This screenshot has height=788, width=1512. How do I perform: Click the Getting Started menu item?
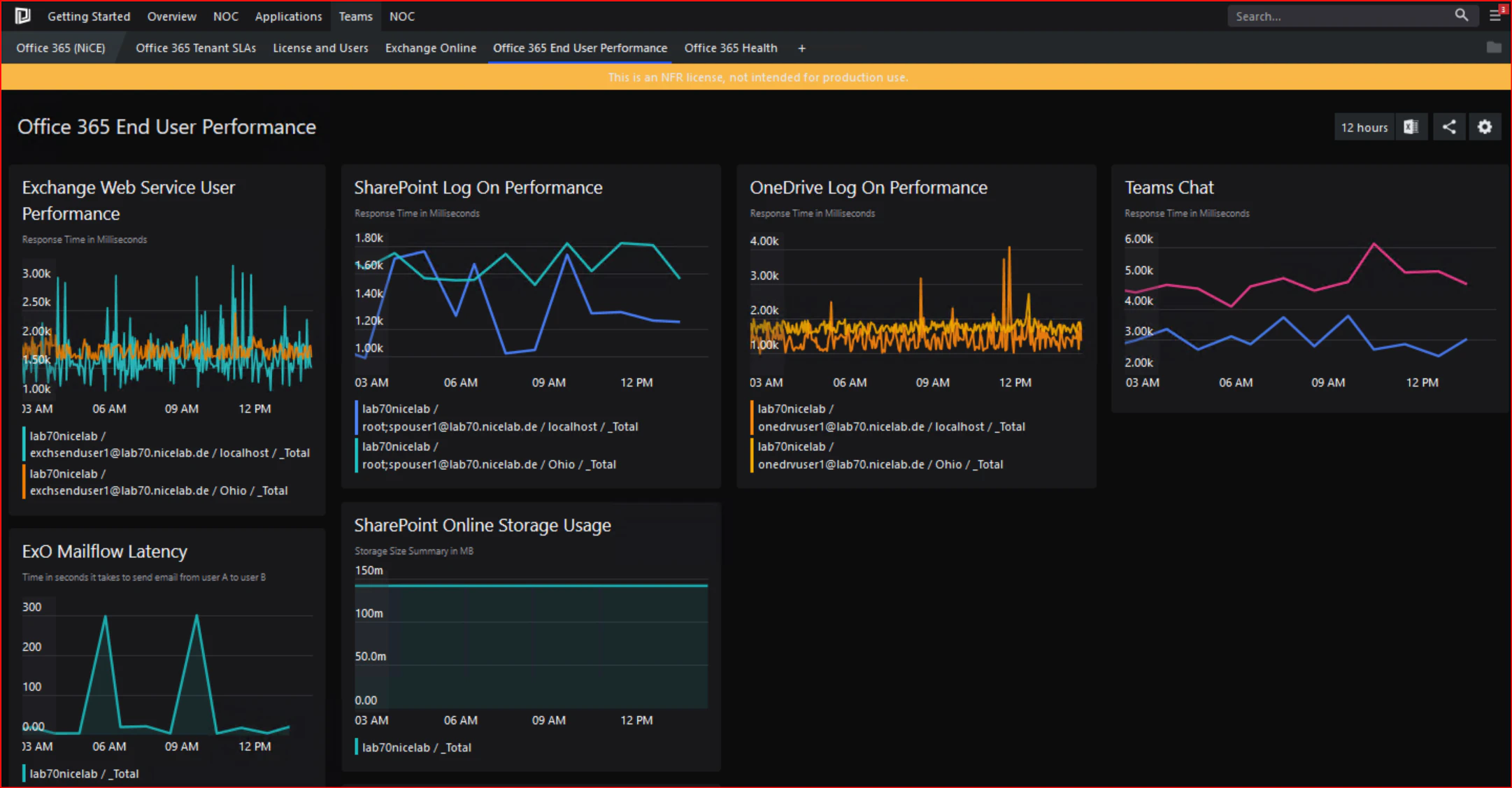89,16
